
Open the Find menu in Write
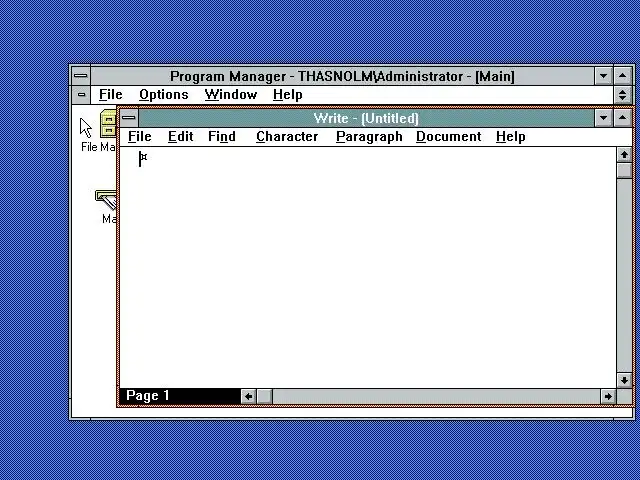[222, 136]
